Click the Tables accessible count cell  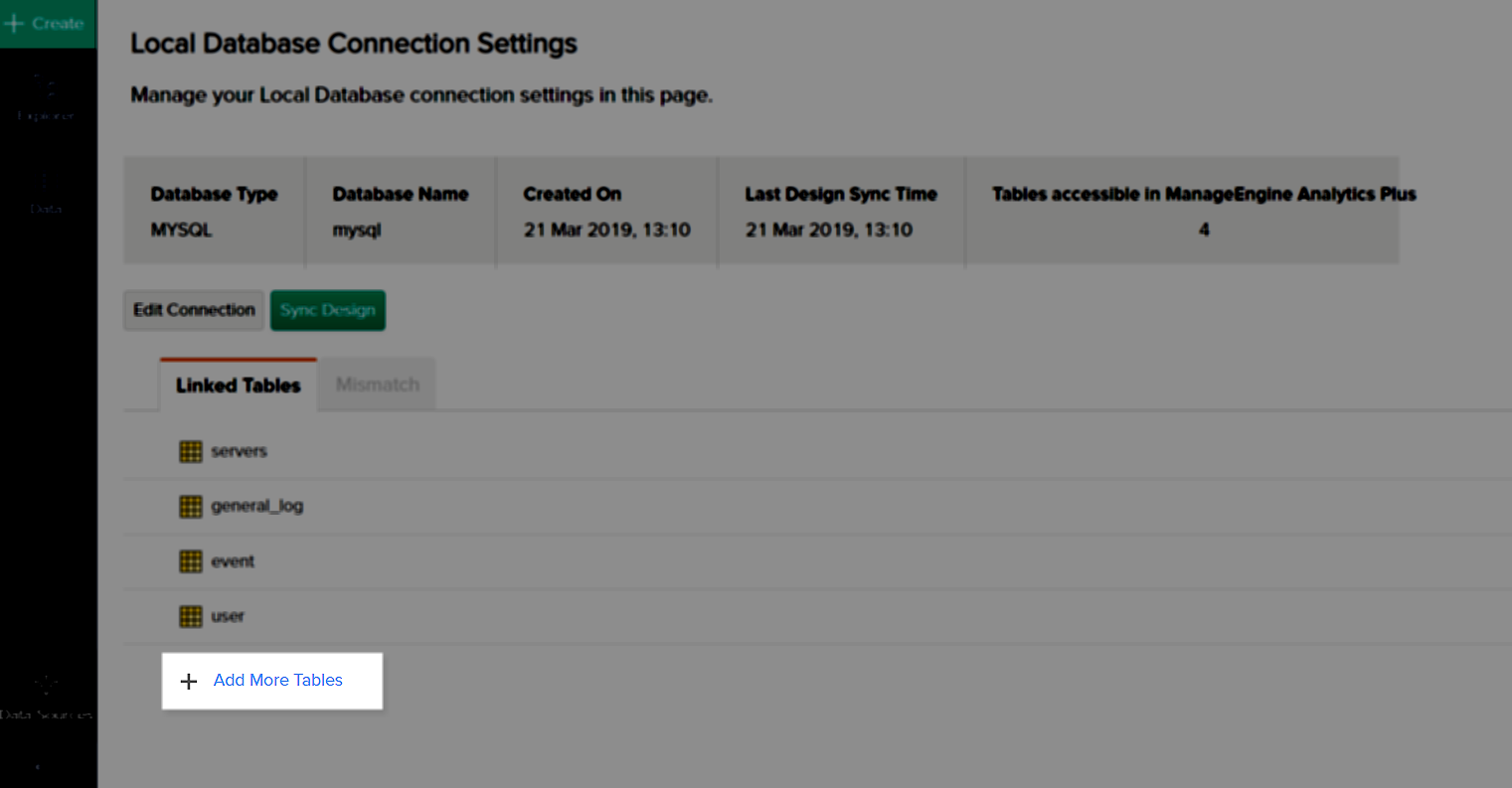point(1203,230)
